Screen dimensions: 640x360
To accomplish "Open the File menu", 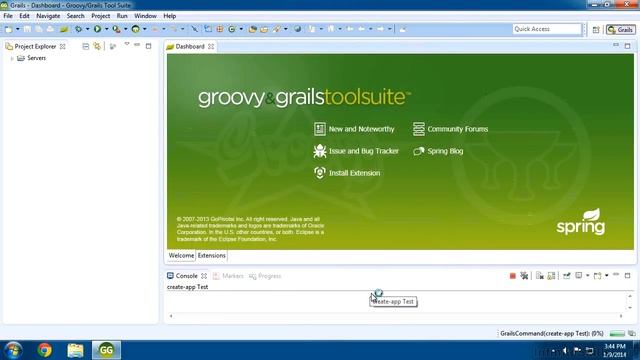I will (8, 16).
